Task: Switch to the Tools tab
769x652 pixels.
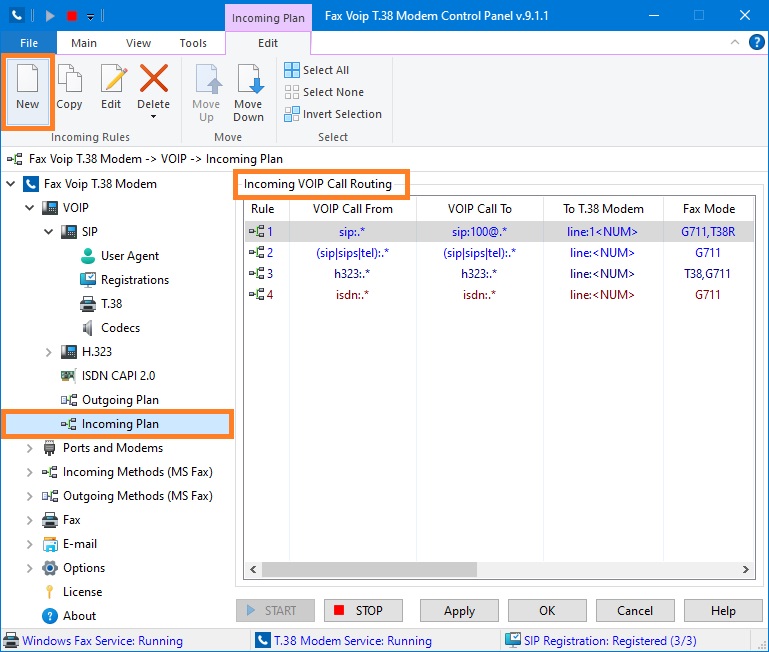Action: (x=193, y=43)
